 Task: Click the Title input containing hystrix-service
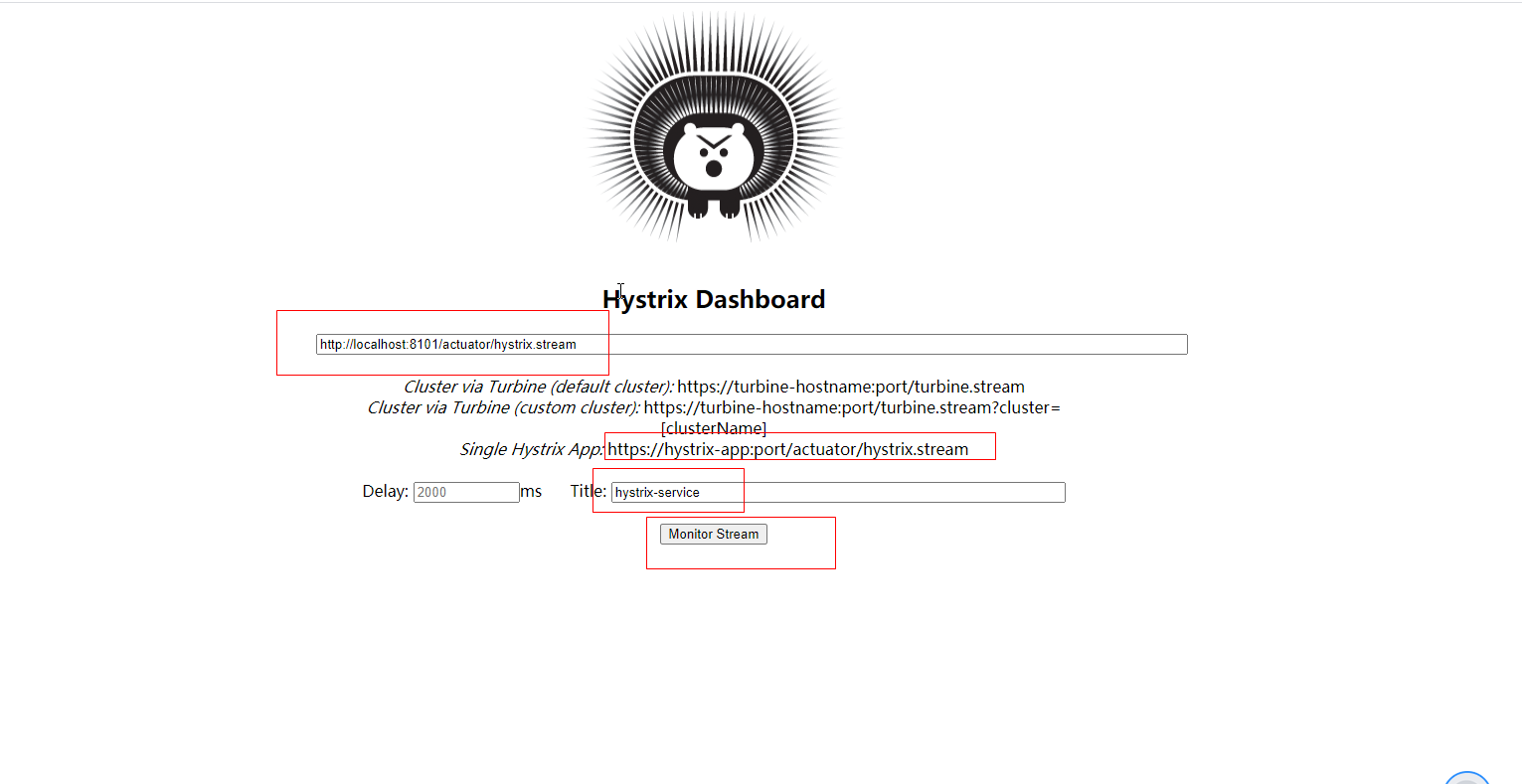[838, 492]
